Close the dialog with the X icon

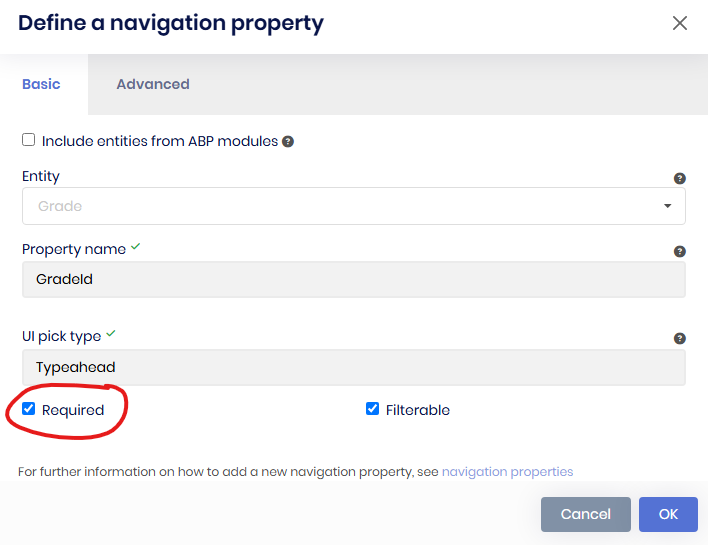680,23
